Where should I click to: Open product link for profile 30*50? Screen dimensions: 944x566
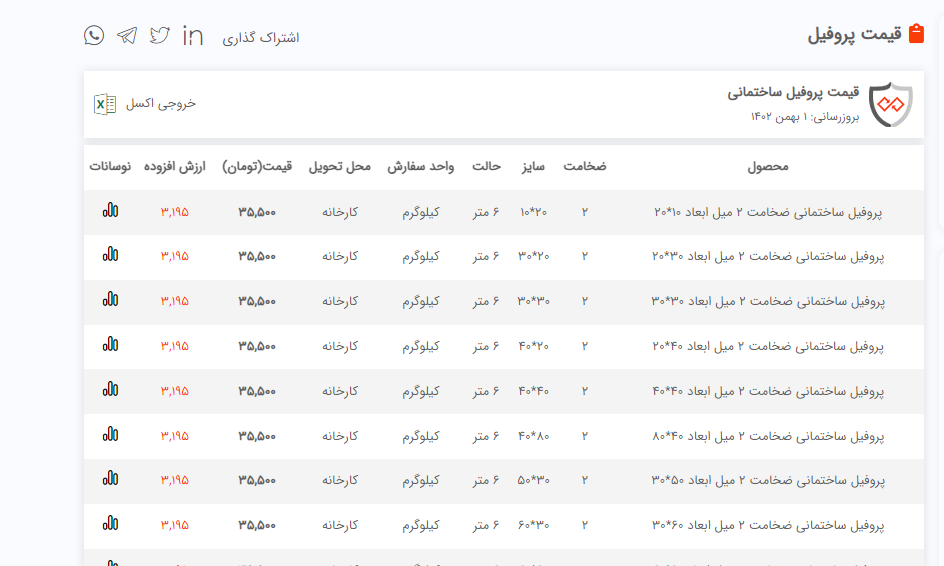click(768, 480)
